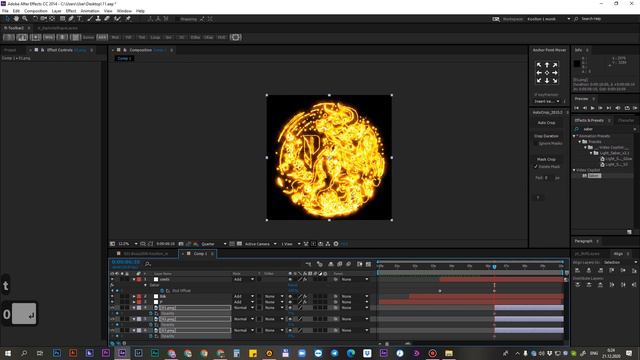Select the Rectangle shape tool
Viewport: 640px width, 360px height.
coord(62,19)
